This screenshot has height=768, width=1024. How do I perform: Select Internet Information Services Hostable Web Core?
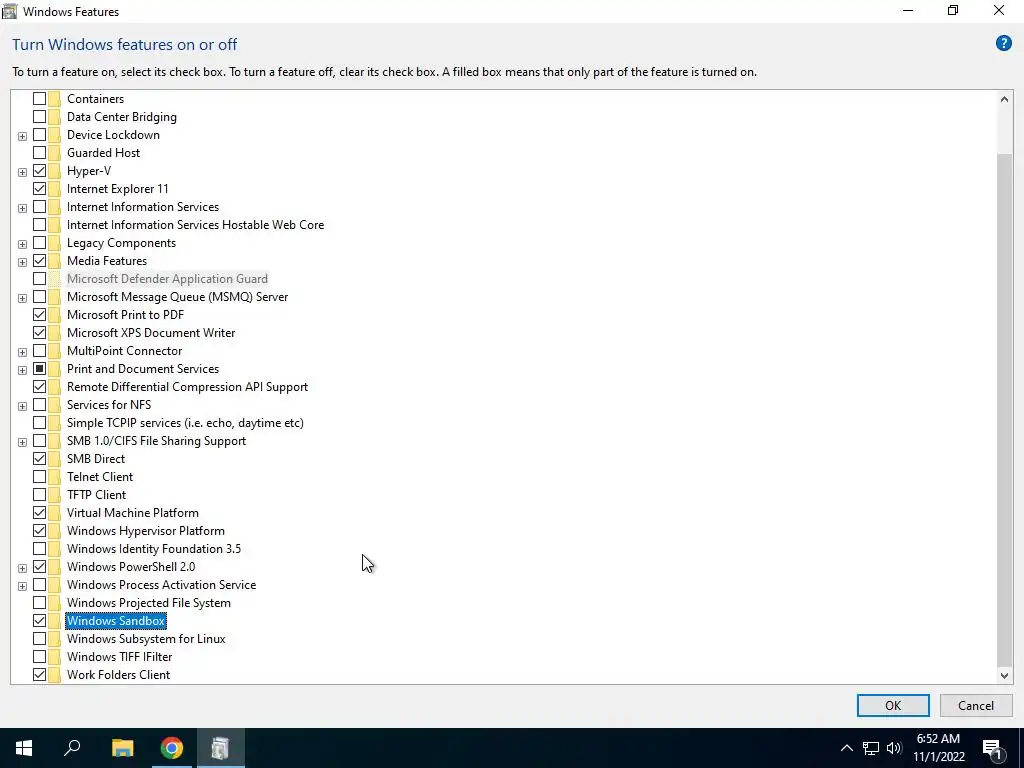195,225
